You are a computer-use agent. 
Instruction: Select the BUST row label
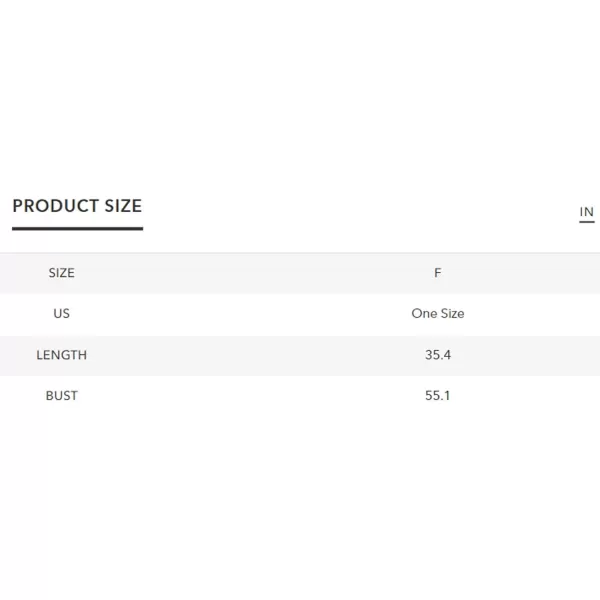62,395
